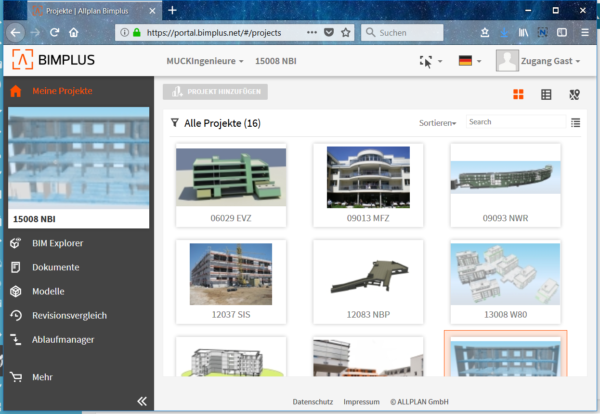Expand the Zugang Gast user menu
The height and width of the screenshot is (414, 600).
pos(541,61)
